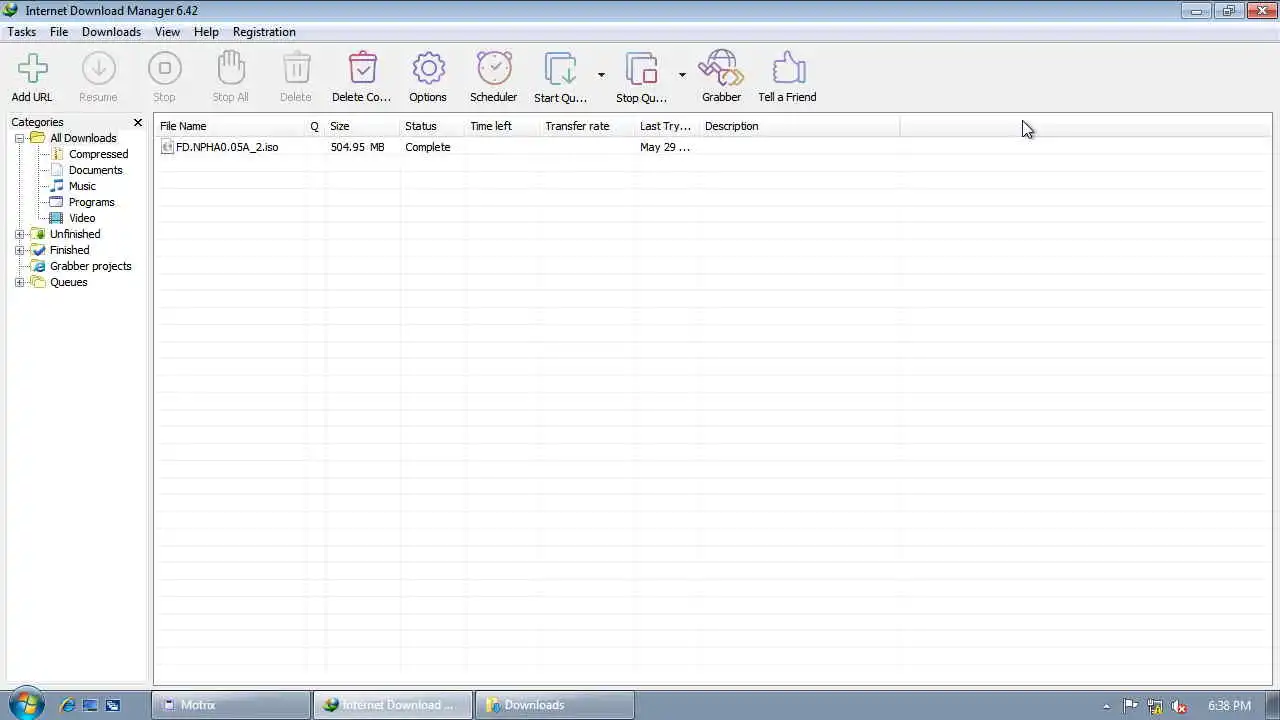Show hidden system tray icons
The width and height of the screenshot is (1280, 720).
1106,706
